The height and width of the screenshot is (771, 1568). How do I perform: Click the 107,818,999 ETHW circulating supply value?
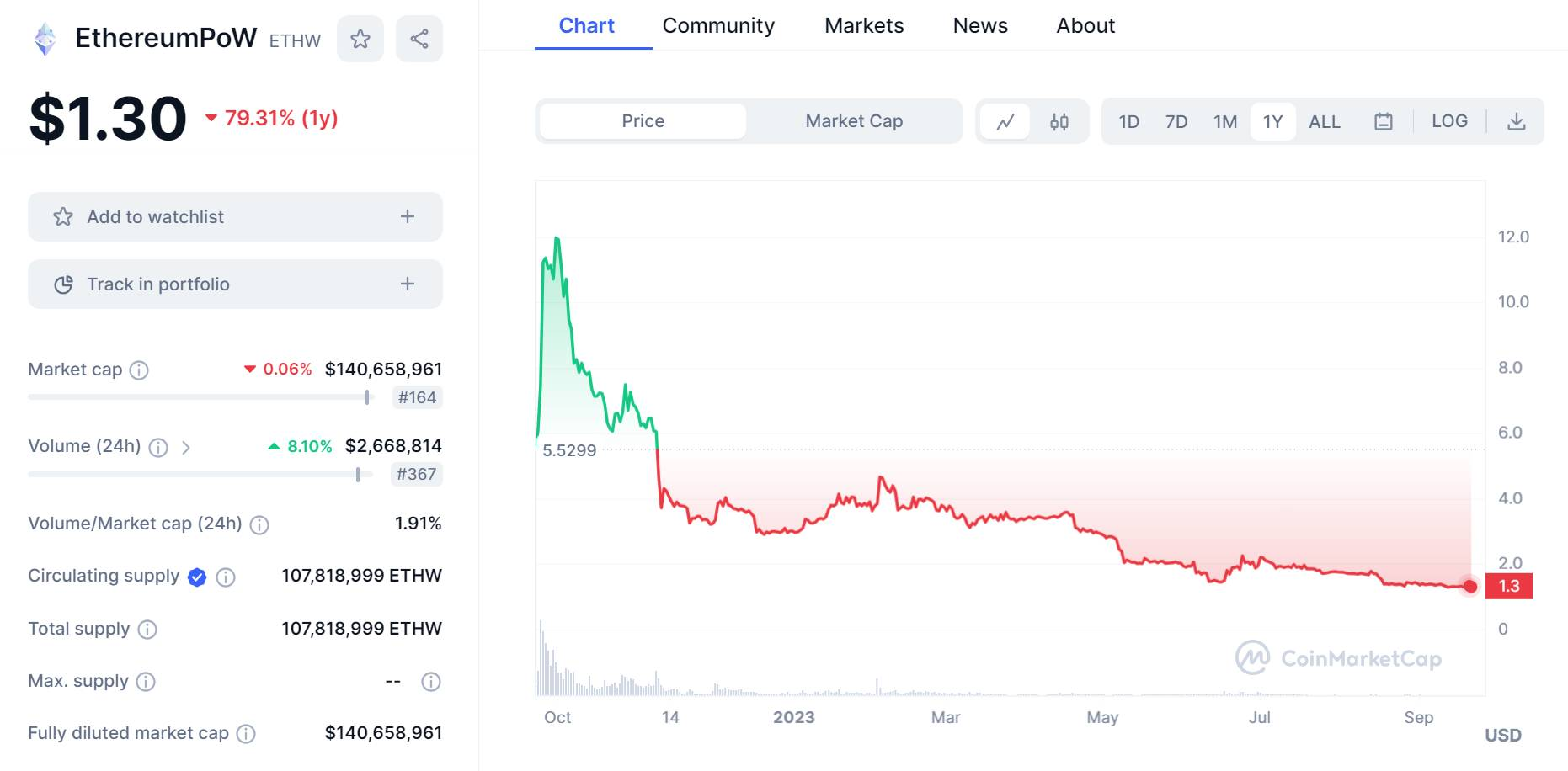(361, 576)
